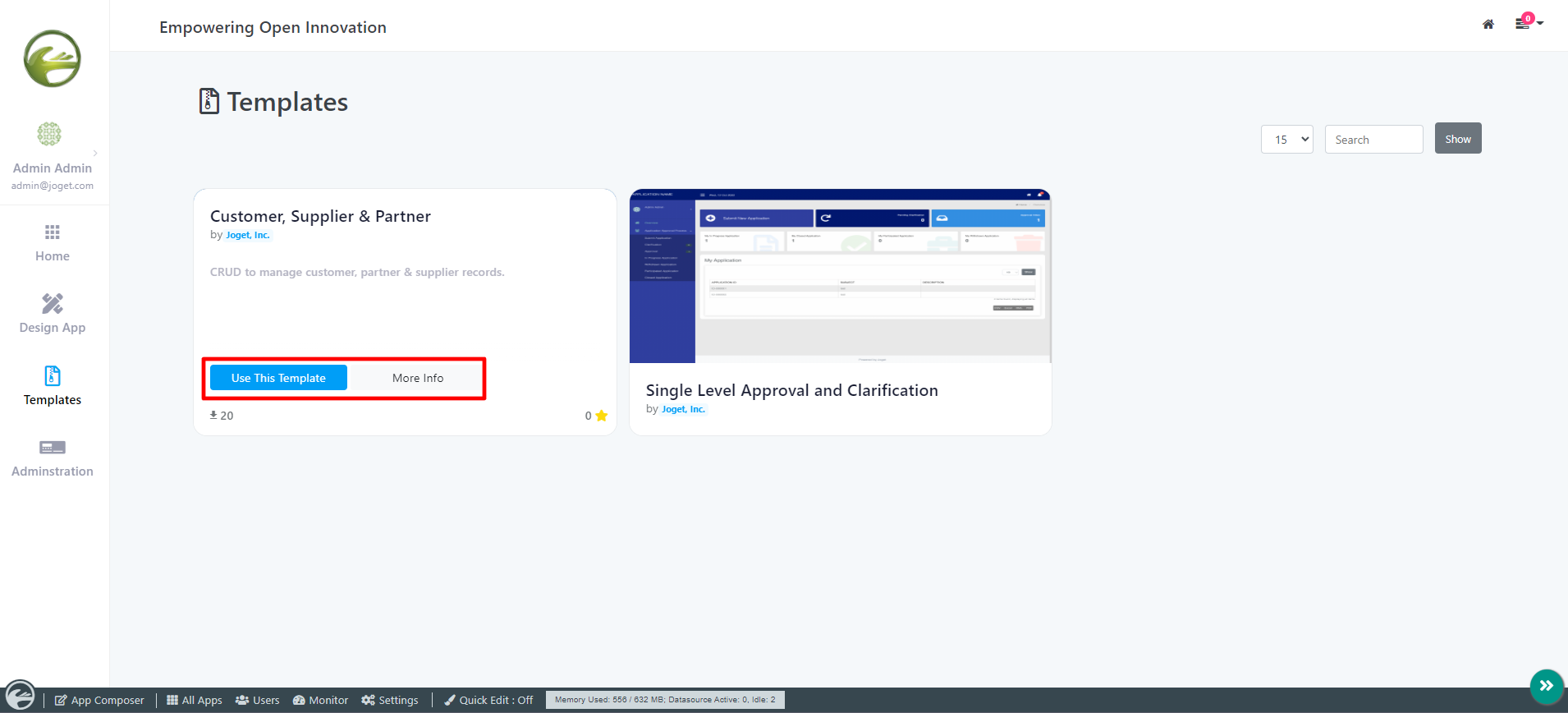Open Joget, Inc. link under Customer template
This screenshot has height=713, width=1568.
click(248, 235)
